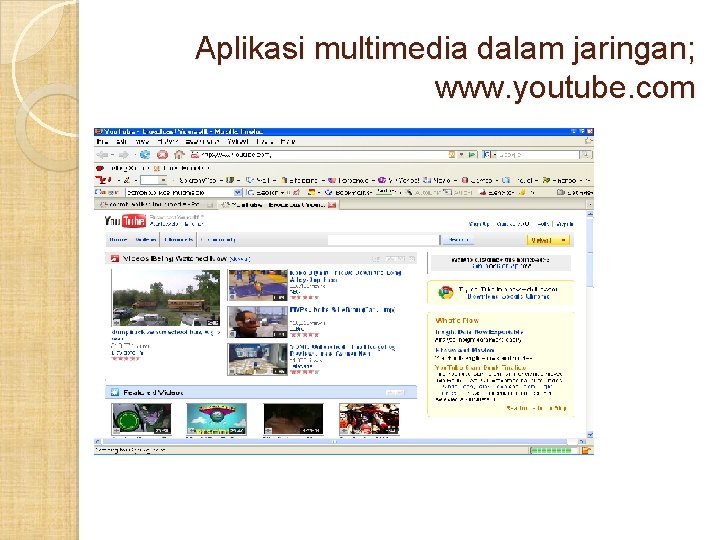The image size is (720, 540).
Task: Open the Help menu
Action: click(x=288, y=142)
